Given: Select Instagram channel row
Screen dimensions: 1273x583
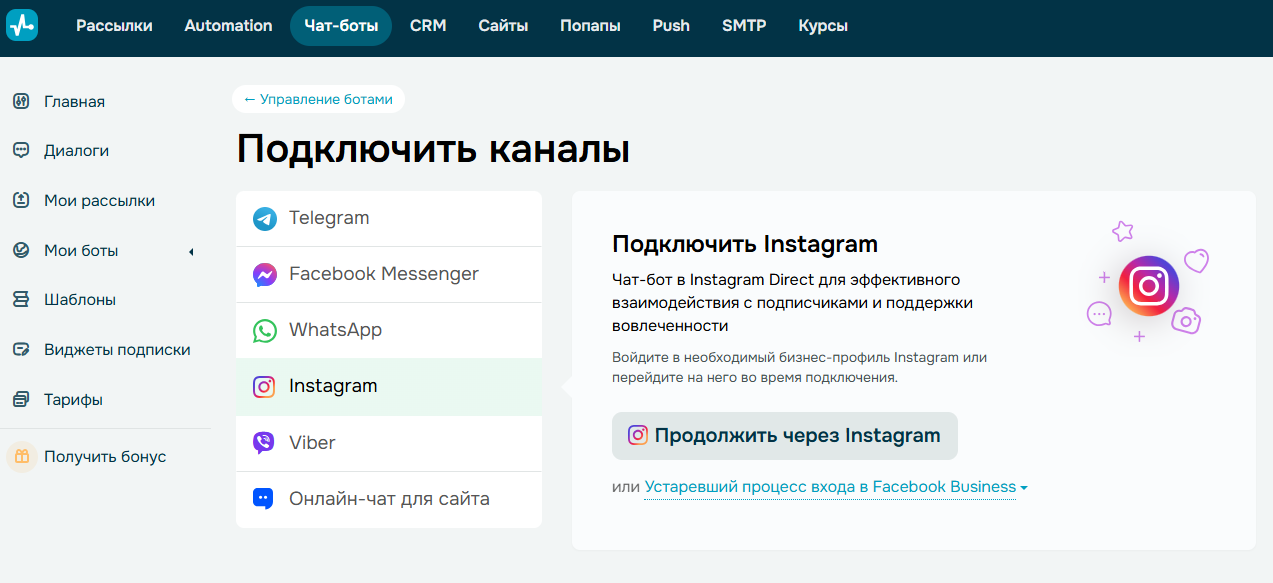Looking at the screenshot, I should (389, 387).
